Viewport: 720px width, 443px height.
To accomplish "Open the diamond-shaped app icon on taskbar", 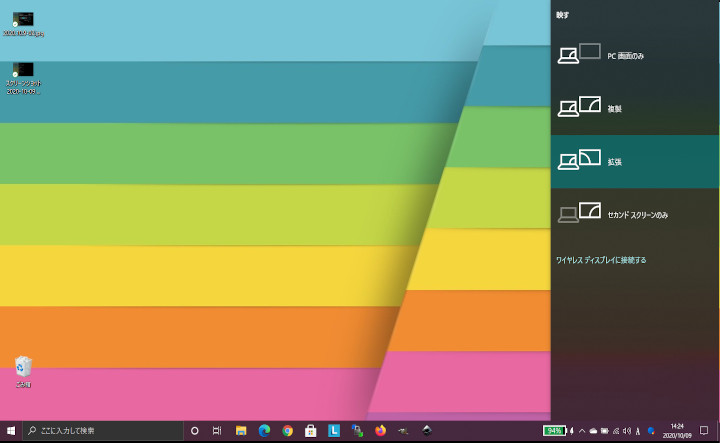I will click(427, 431).
